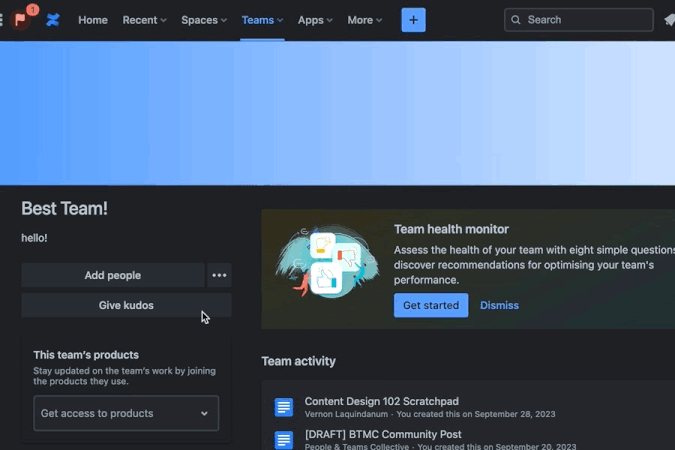Open Content Design 102 Scratchpad page

(381, 401)
